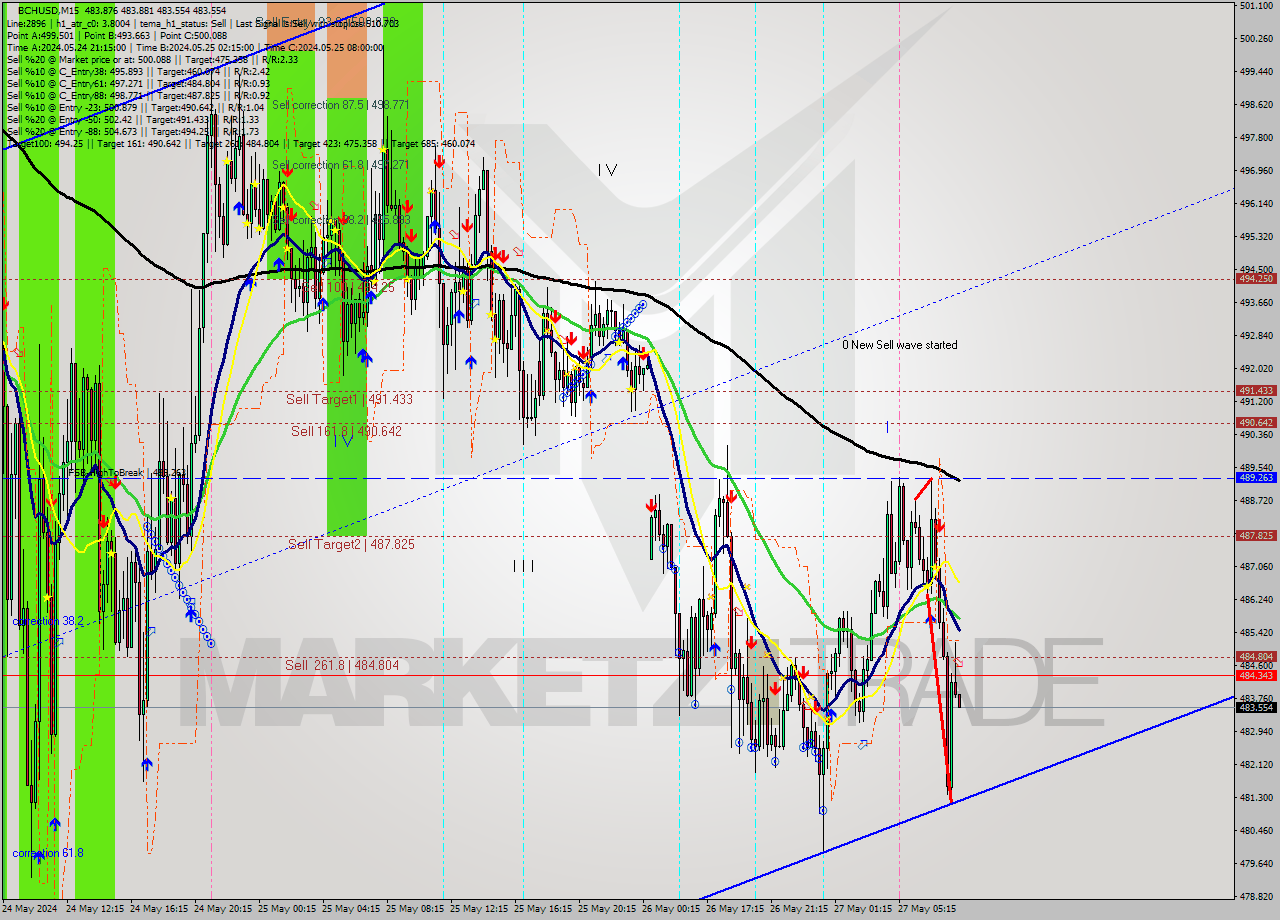Click the 488.720 price axis label
The image size is (1280, 920).
point(1255,500)
